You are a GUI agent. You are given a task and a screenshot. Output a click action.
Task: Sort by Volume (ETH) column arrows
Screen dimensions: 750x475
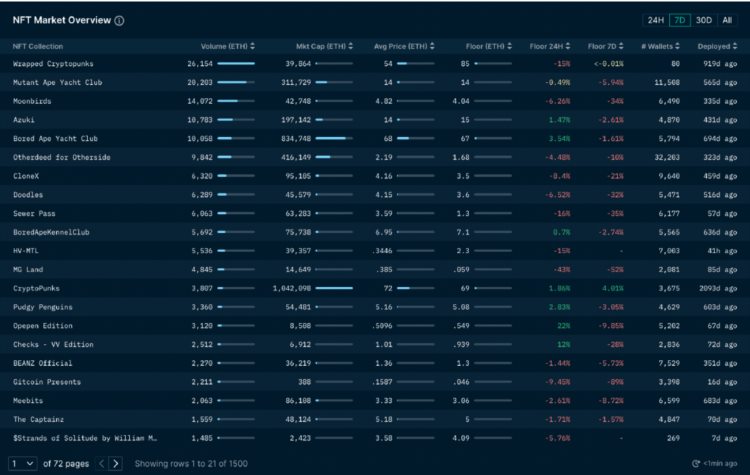253,46
